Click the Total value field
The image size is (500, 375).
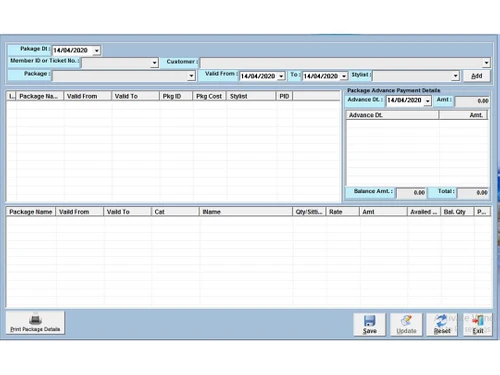point(473,193)
